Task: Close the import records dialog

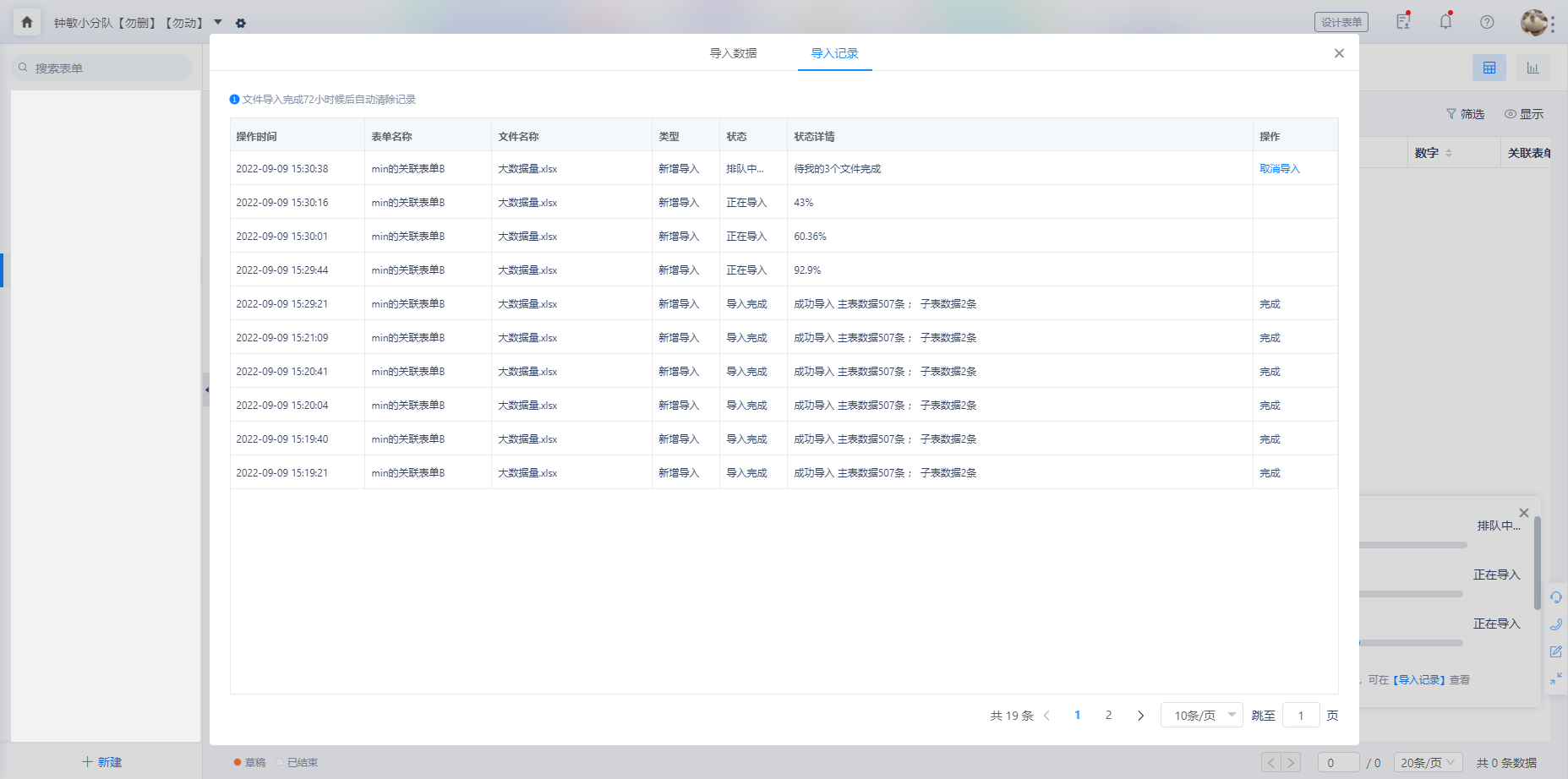Action: [x=1339, y=53]
